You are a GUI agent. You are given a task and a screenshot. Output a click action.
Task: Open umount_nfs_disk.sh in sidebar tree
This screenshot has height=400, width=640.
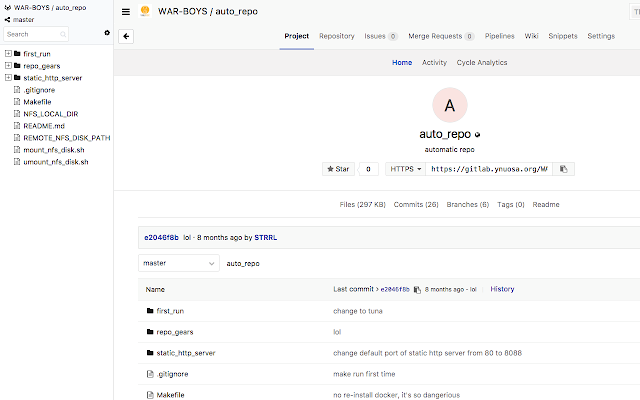[56, 162]
